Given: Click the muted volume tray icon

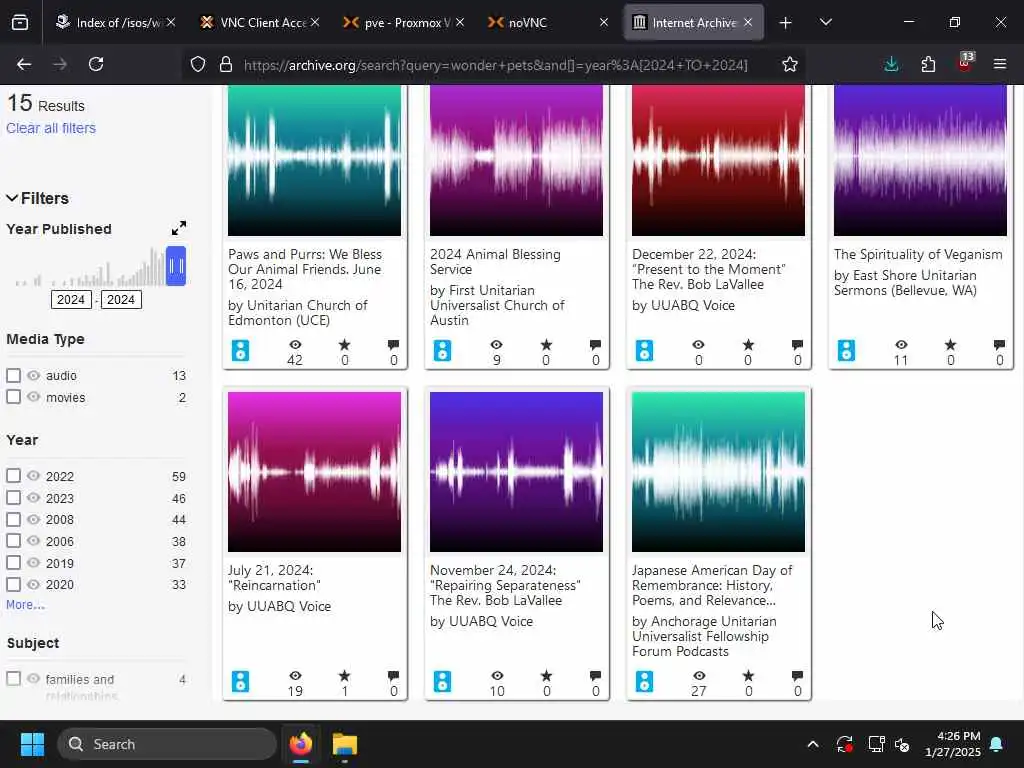Looking at the screenshot, I should coord(902,744).
